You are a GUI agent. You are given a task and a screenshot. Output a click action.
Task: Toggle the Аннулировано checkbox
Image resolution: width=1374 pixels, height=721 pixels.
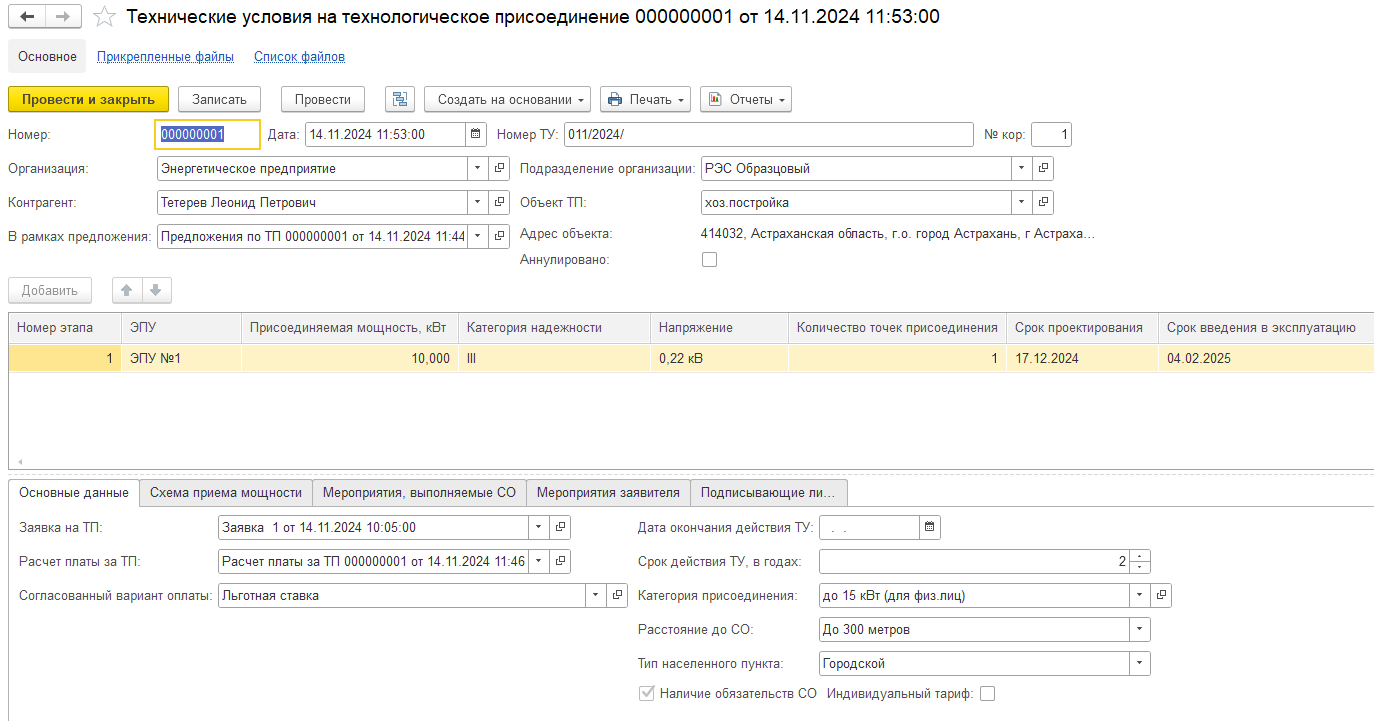710,260
